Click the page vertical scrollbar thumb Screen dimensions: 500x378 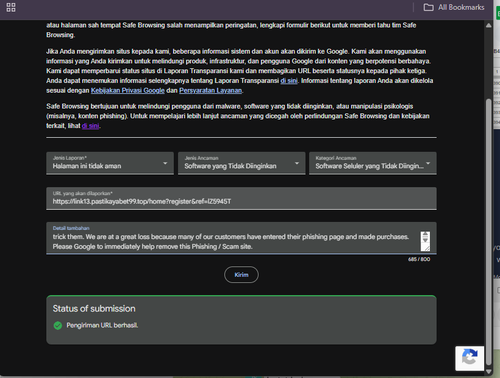488,232
